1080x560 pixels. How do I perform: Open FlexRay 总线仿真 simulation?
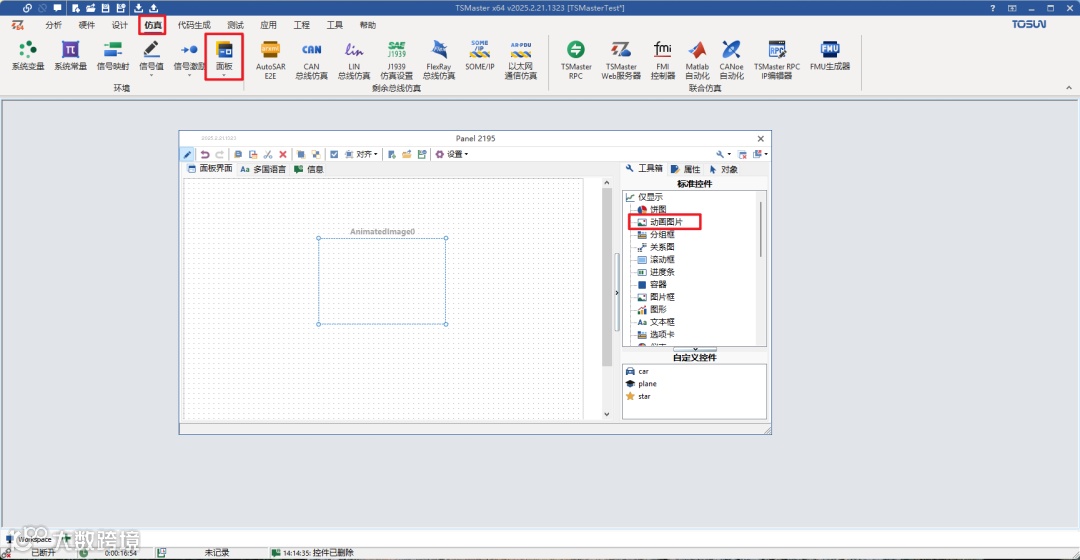pos(439,60)
